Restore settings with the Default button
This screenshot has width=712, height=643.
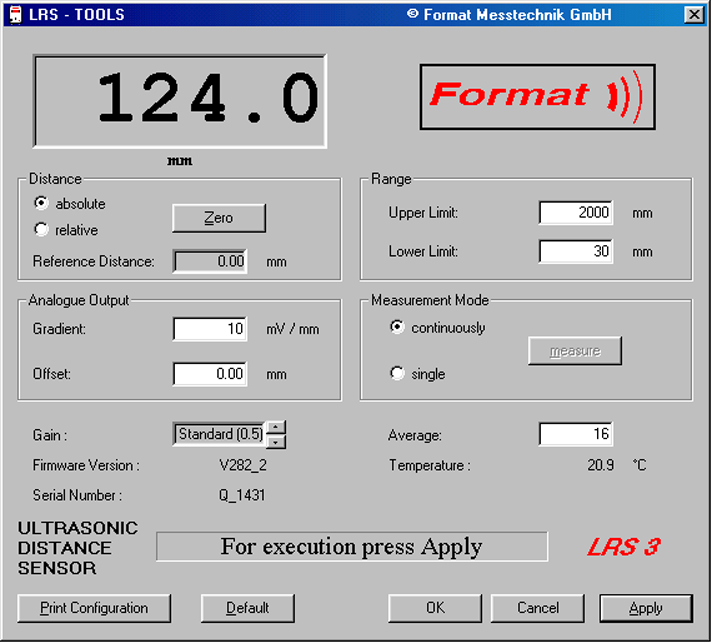pyautogui.click(x=247, y=608)
